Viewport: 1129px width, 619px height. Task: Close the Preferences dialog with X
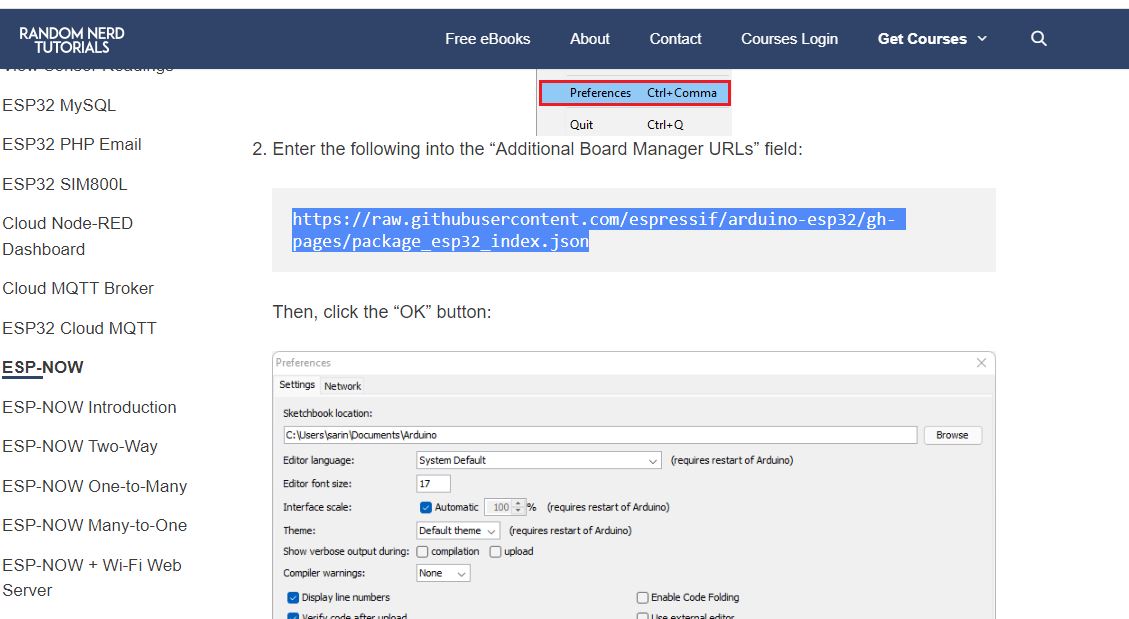(x=981, y=363)
